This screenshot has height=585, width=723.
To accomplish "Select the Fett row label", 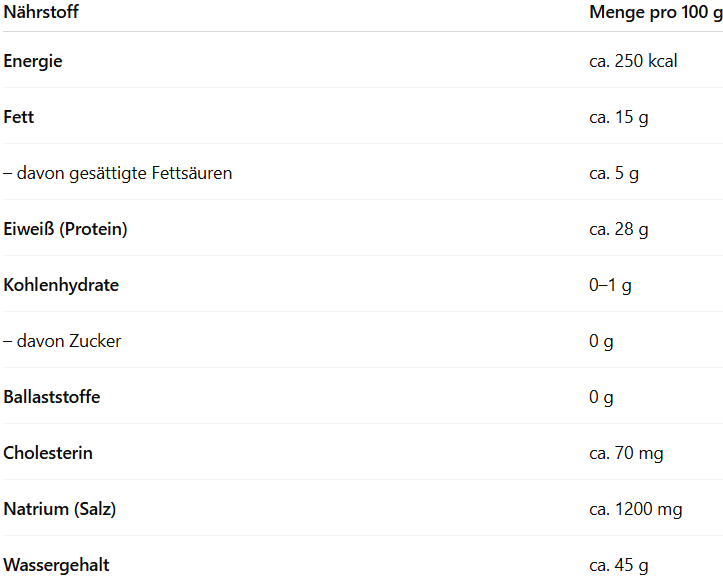I will [x=18, y=117].
